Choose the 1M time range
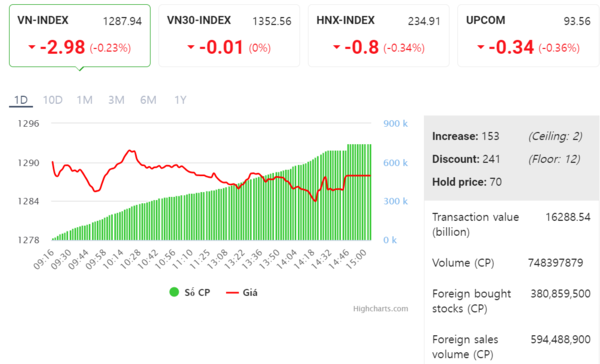 (85, 100)
